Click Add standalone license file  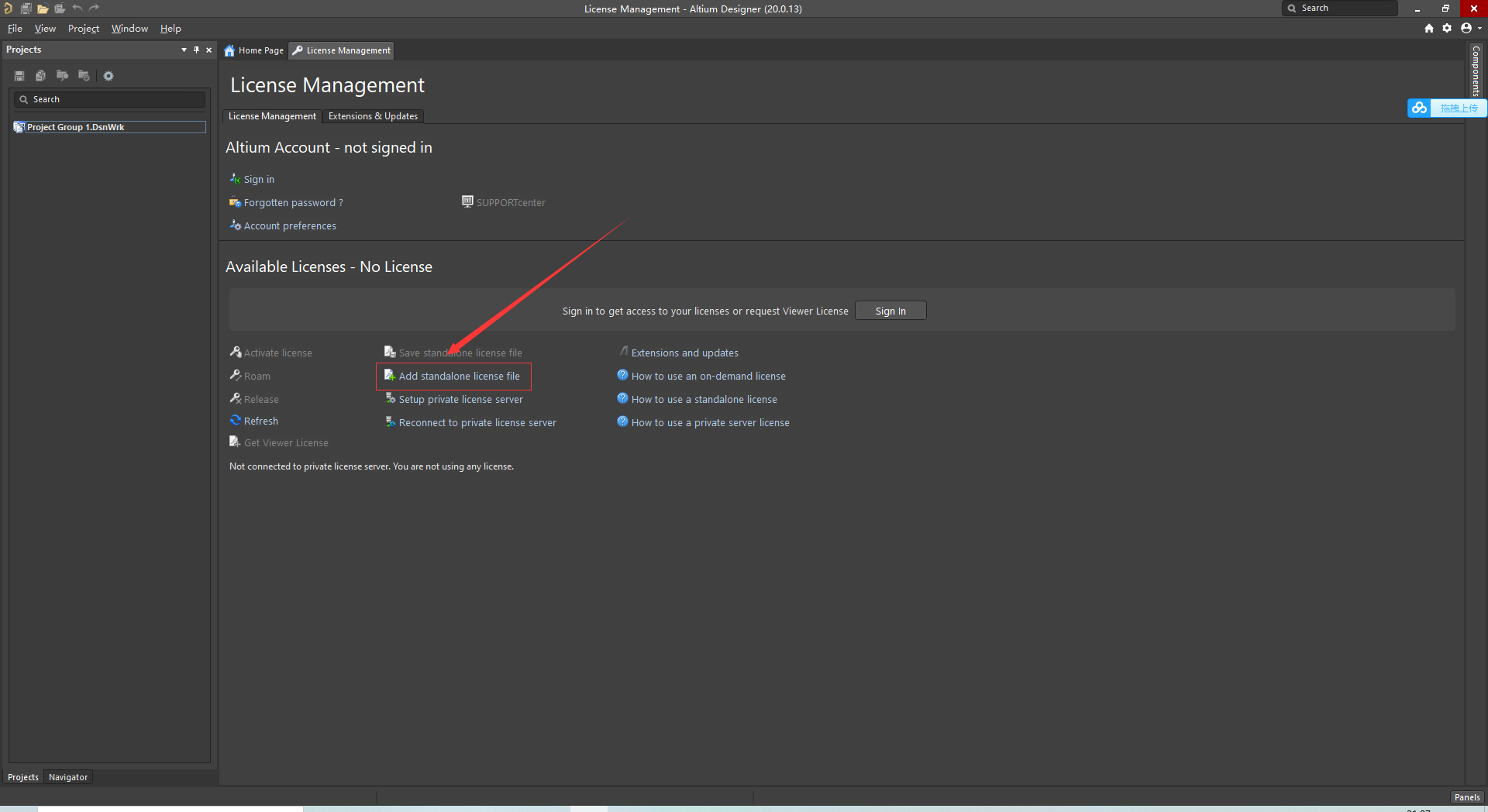[x=459, y=376]
